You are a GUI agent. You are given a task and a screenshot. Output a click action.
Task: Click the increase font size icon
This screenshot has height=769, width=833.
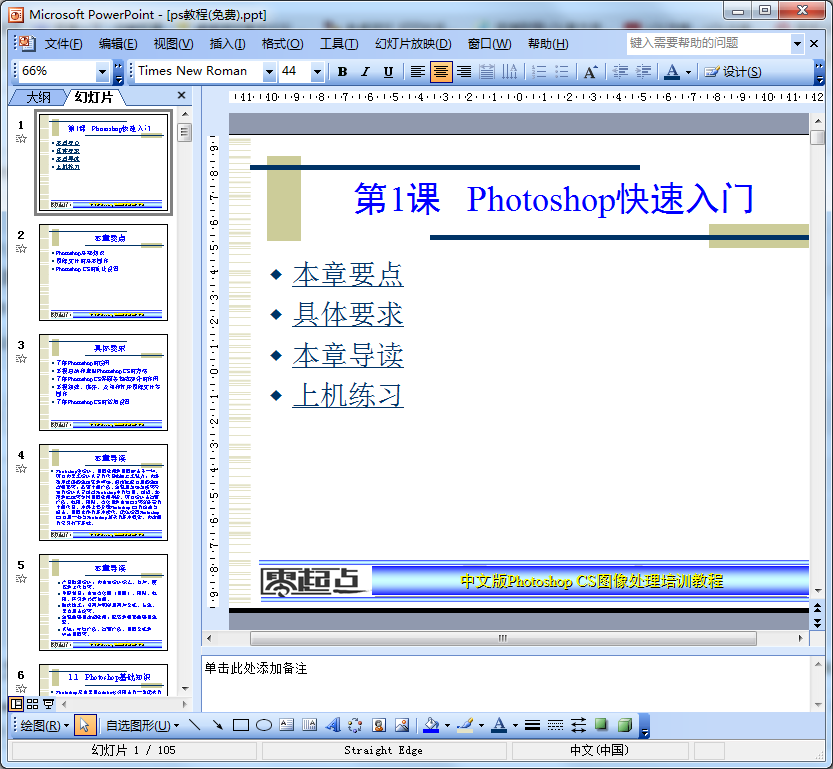590,72
